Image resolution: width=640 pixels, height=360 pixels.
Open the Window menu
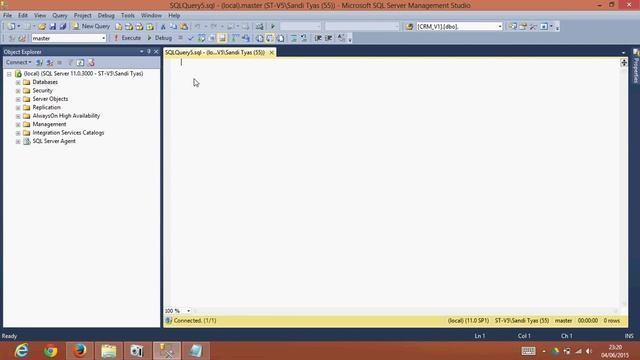point(151,15)
